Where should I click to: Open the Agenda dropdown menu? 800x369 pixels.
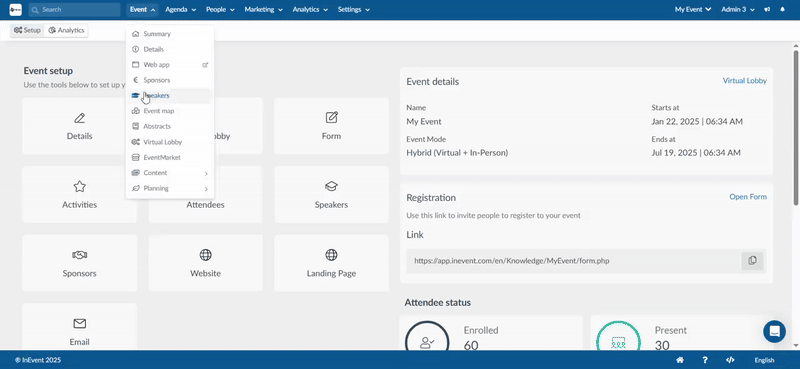[181, 10]
